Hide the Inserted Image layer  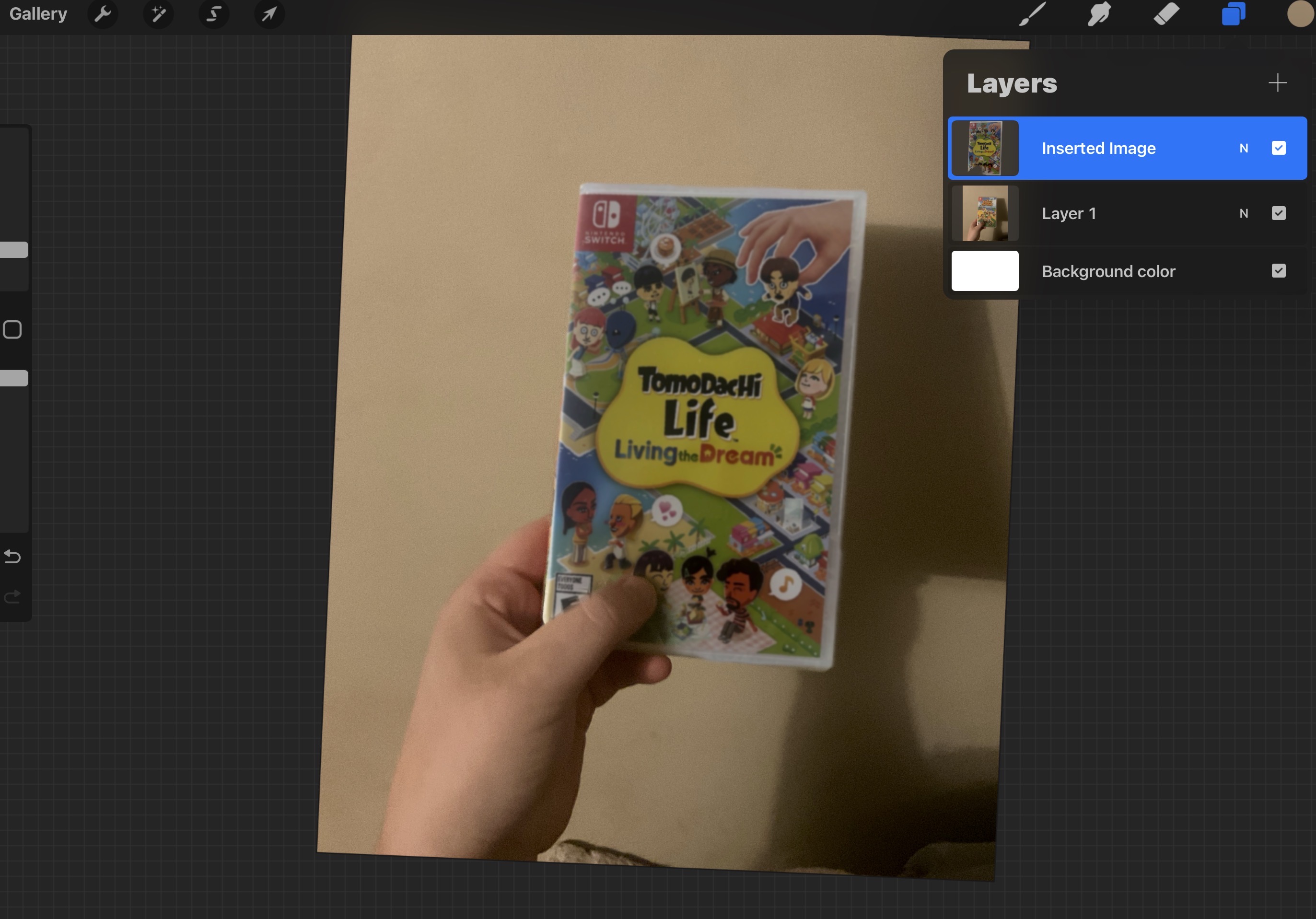click(1278, 148)
